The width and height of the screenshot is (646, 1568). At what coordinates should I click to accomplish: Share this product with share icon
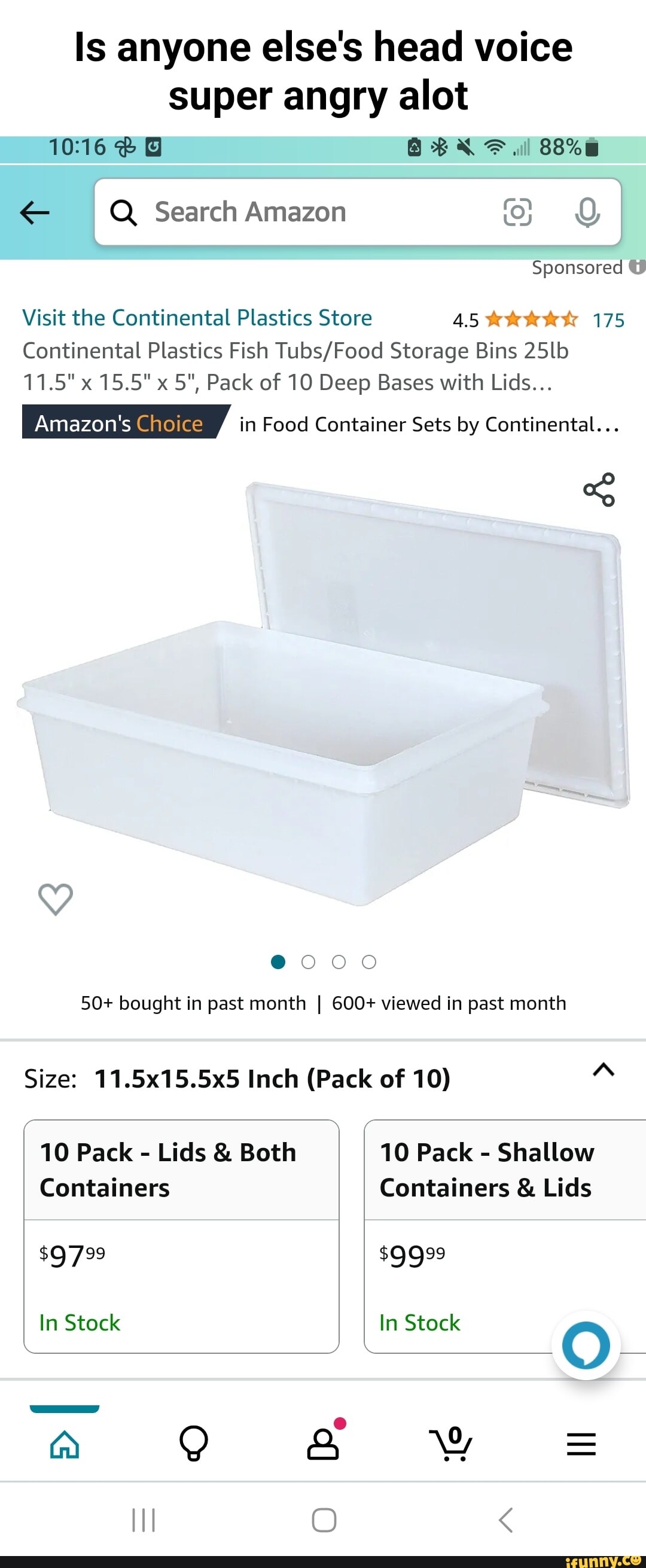click(599, 489)
